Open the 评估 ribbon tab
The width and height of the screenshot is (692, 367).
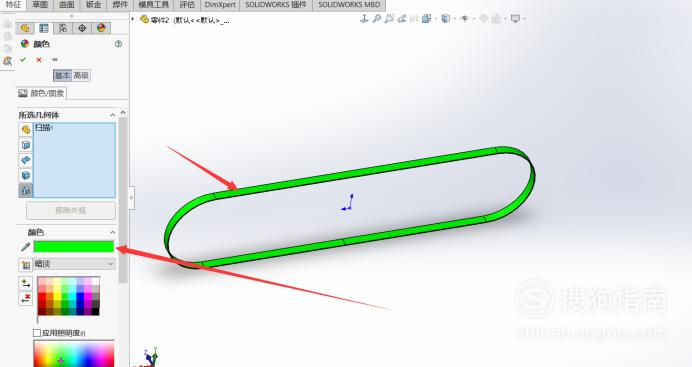coord(187,5)
